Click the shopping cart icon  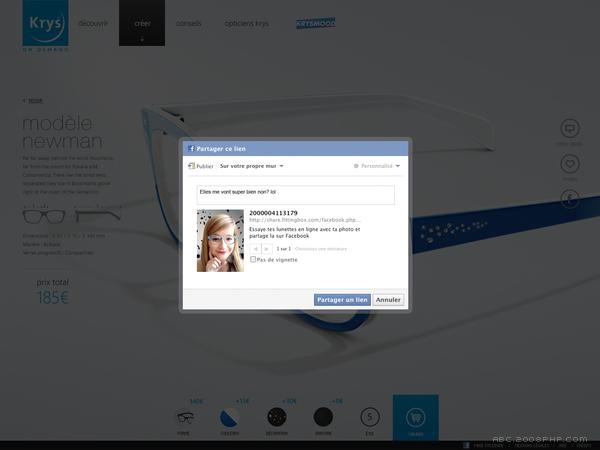(x=415, y=416)
